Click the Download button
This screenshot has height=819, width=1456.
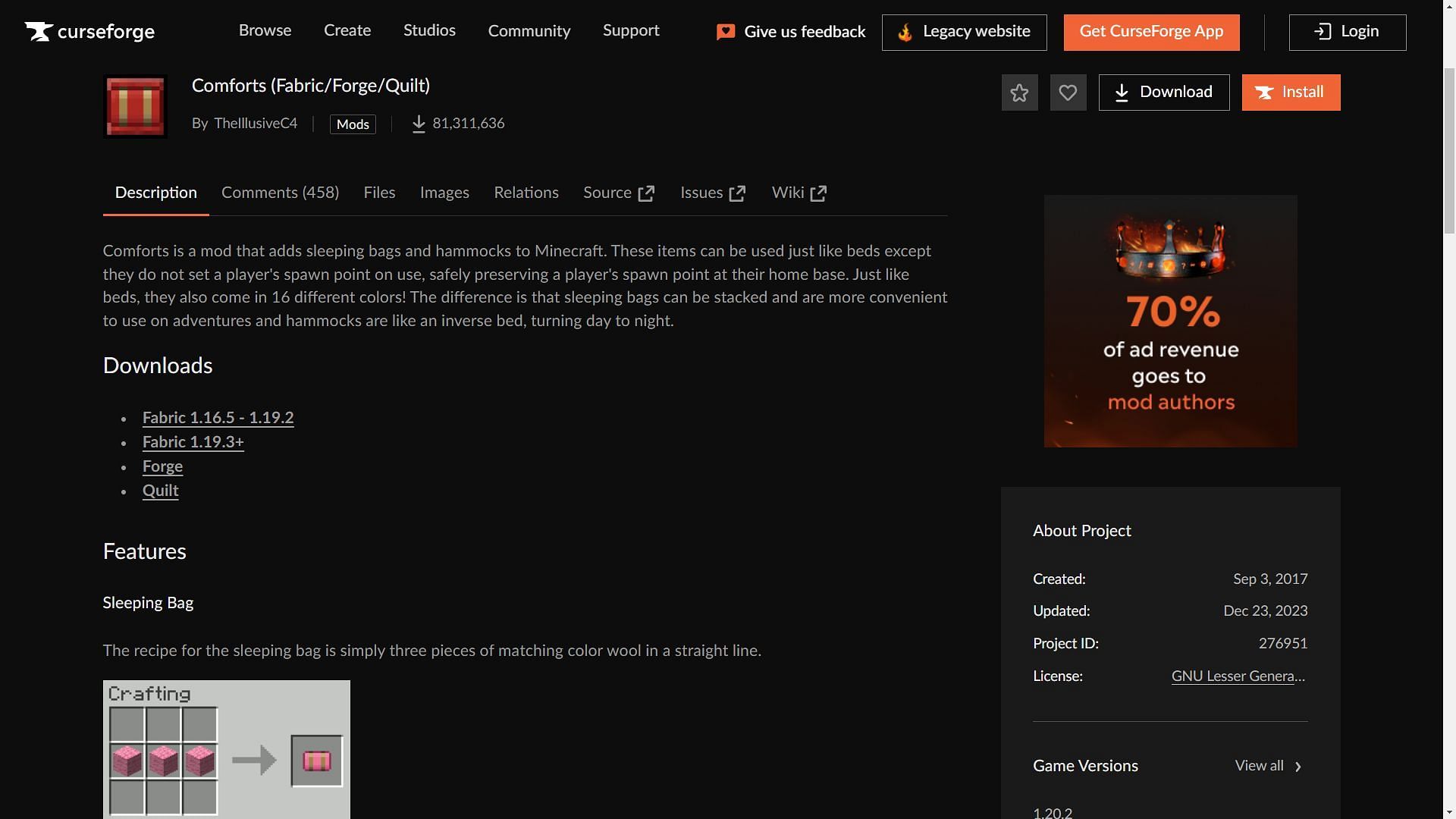1163,93
